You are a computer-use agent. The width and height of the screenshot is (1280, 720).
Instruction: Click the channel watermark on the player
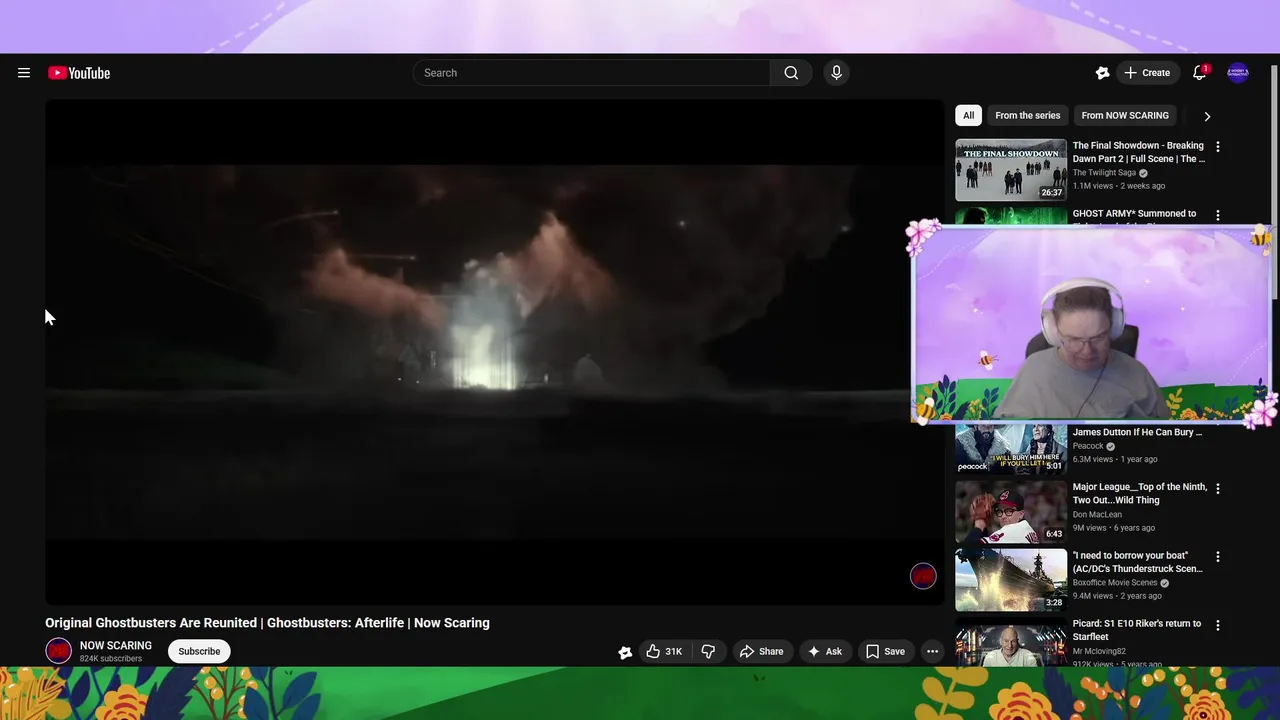923,576
